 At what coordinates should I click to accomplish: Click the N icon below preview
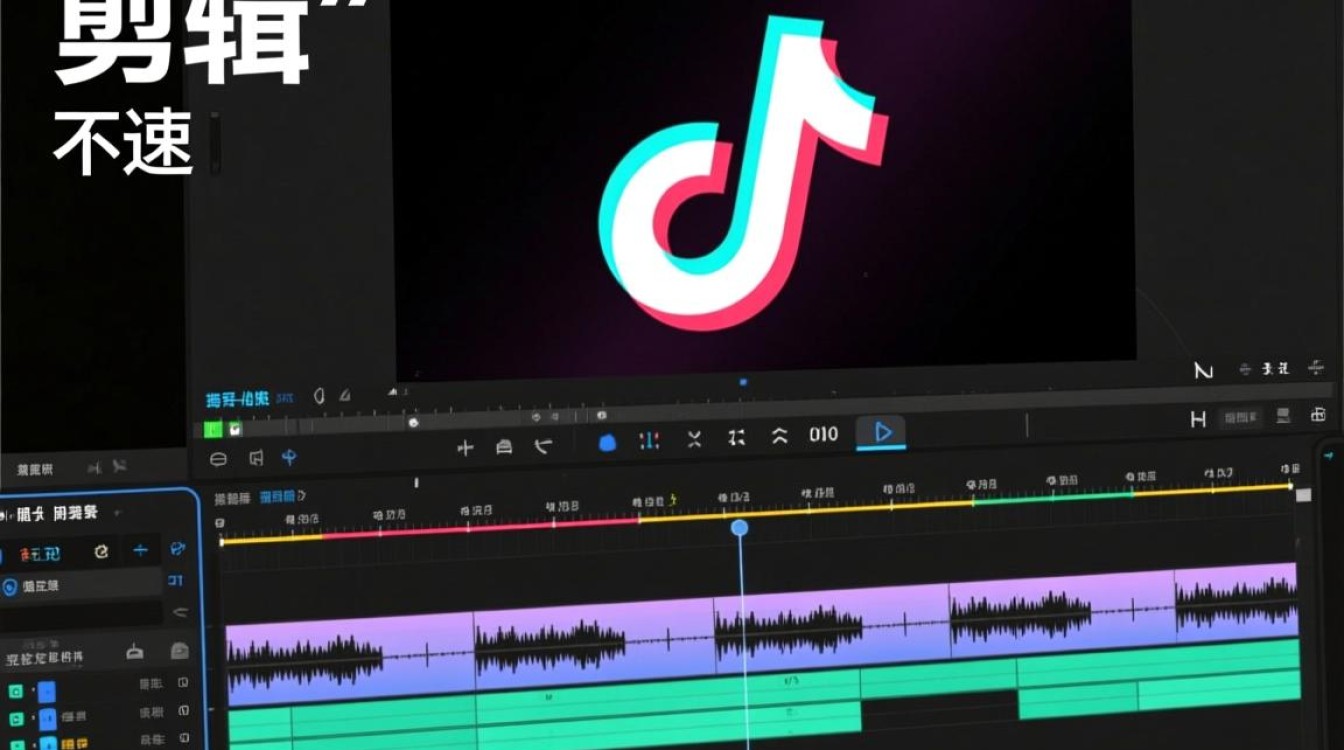(x=1204, y=371)
